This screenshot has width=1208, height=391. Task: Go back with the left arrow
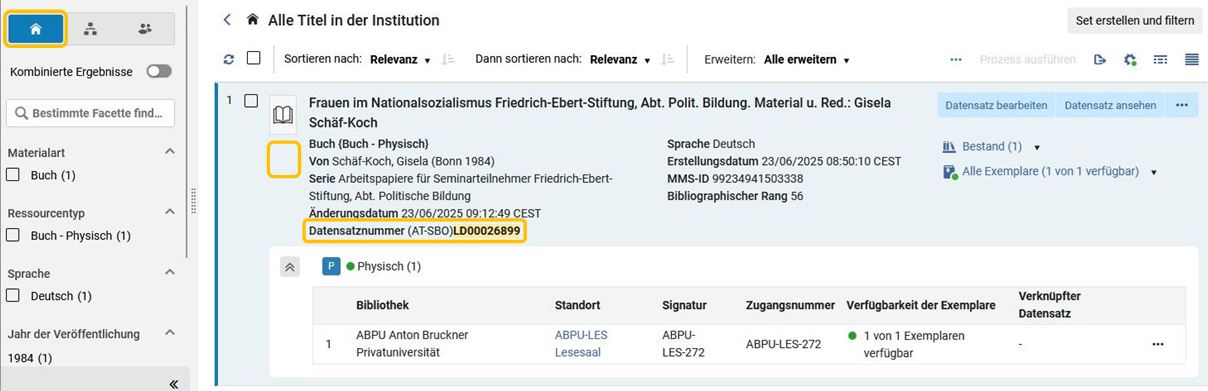click(227, 20)
